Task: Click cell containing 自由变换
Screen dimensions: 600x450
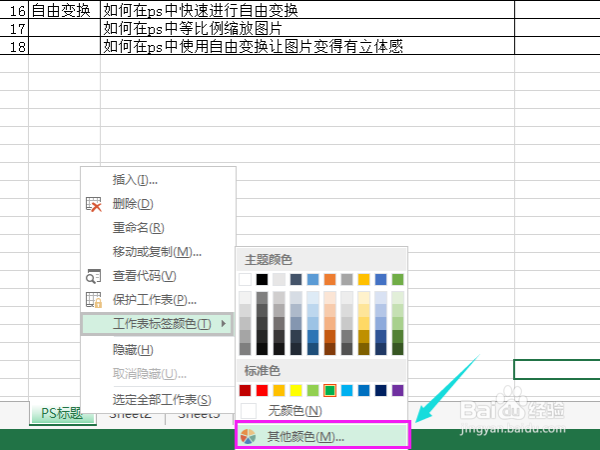Action: [64, 10]
